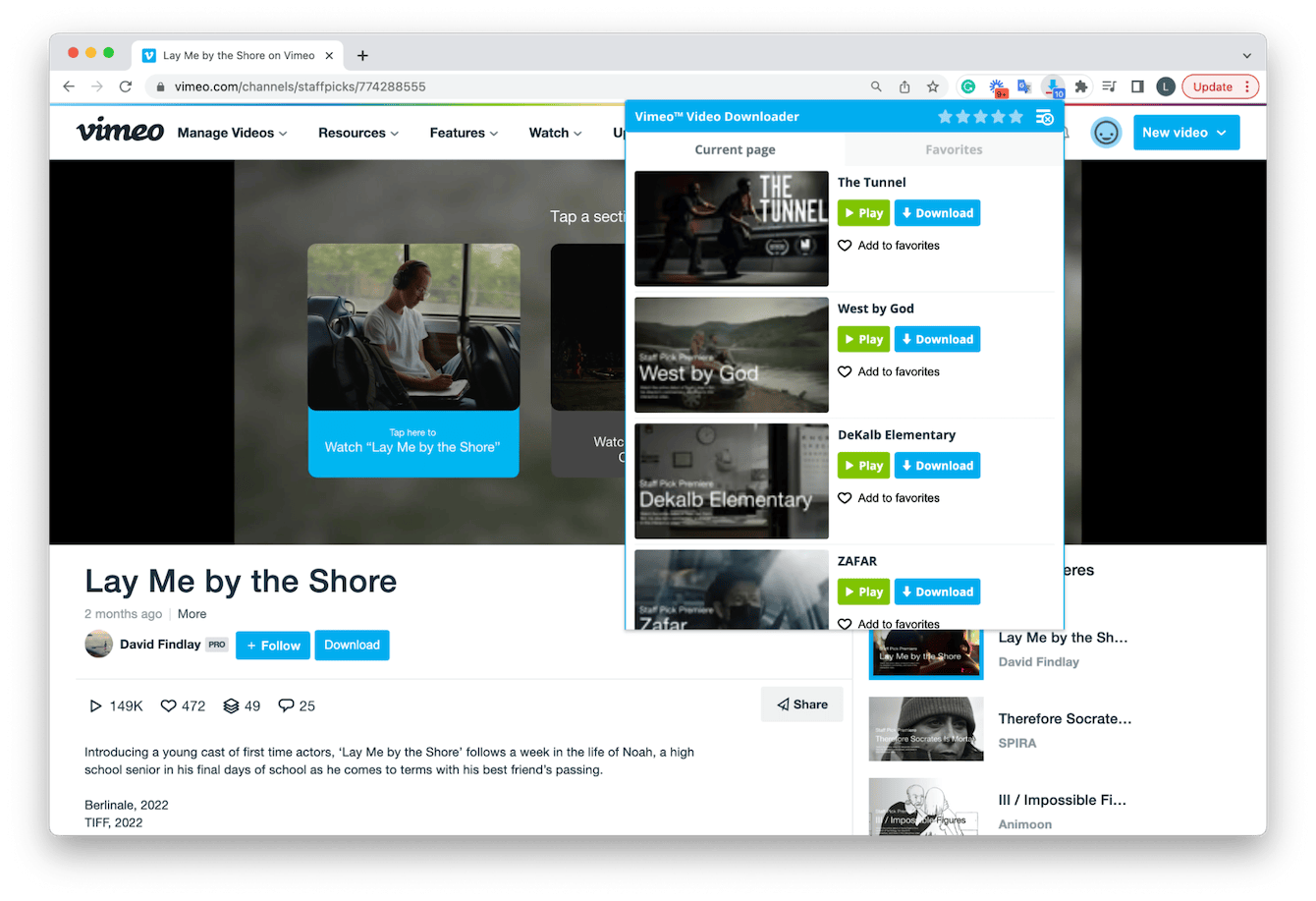
Task: Select the Current page tab
Action: (735, 149)
